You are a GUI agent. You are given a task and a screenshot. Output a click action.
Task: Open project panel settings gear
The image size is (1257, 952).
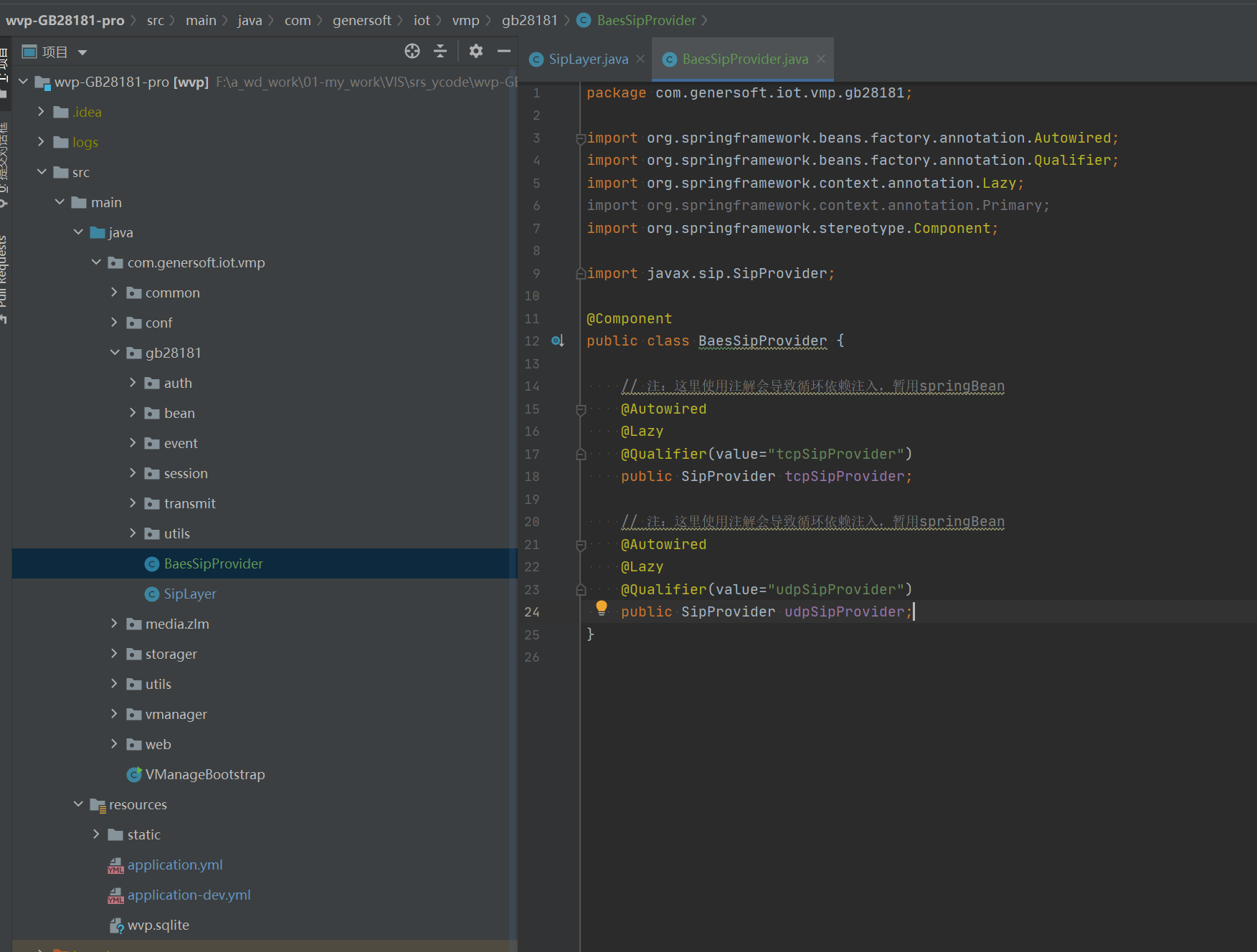[x=475, y=51]
